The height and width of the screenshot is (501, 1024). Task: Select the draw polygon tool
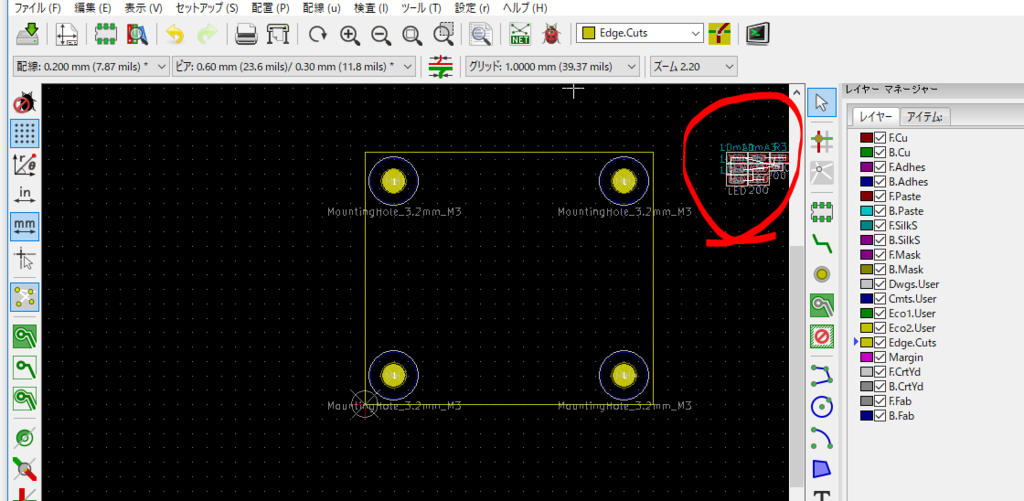821,469
